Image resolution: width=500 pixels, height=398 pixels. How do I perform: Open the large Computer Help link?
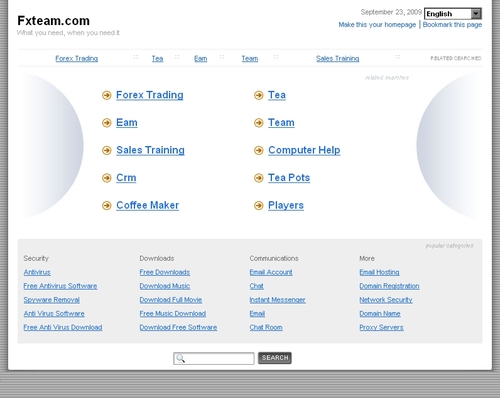coord(304,150)
